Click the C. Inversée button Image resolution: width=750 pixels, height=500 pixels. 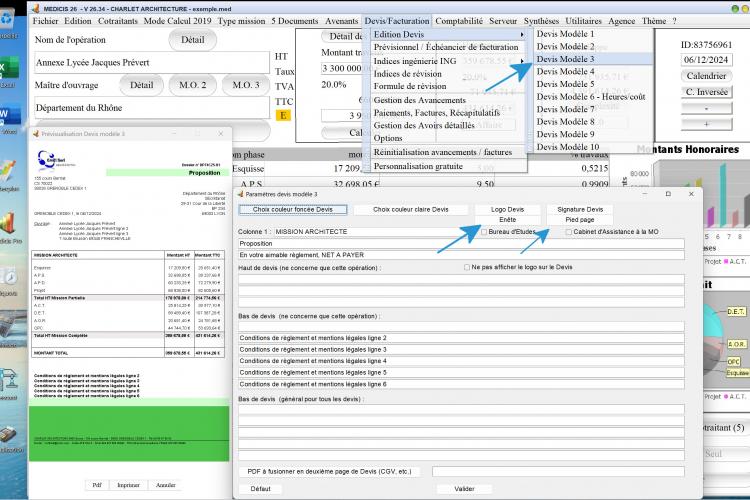point(706,92)
